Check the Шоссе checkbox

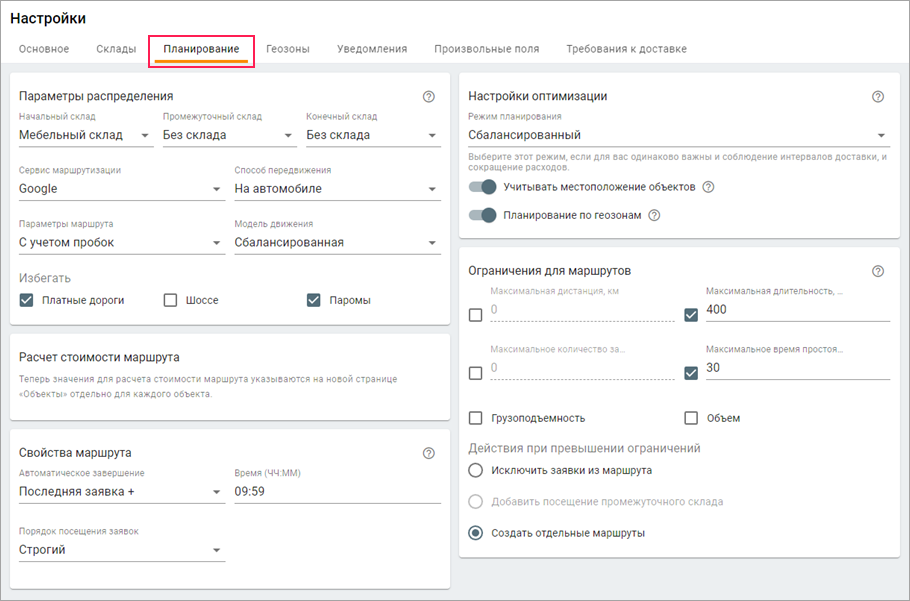point(170,300)
